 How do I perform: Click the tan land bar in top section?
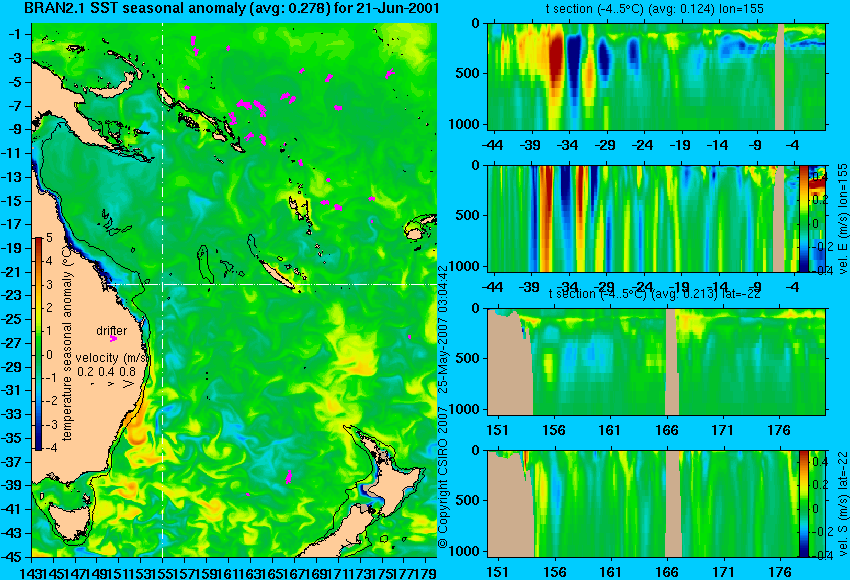tap(780, 76)
